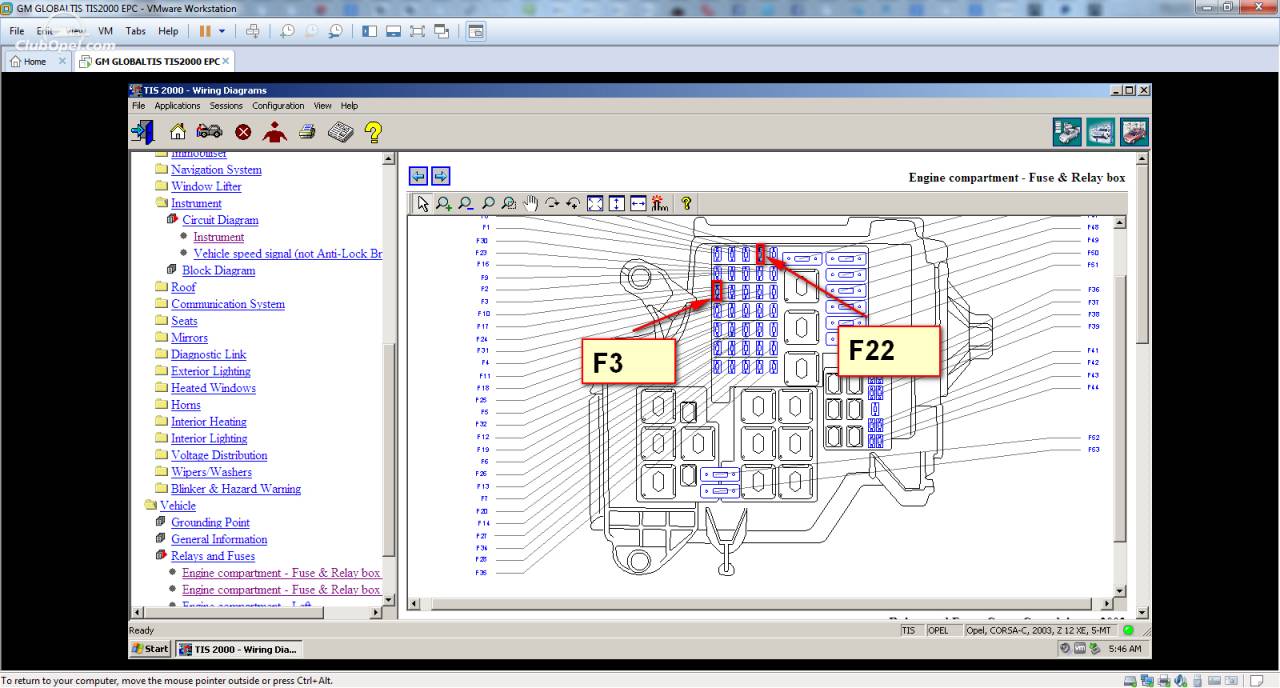Open the VMware power options dropdown arrow

point(222,31)
